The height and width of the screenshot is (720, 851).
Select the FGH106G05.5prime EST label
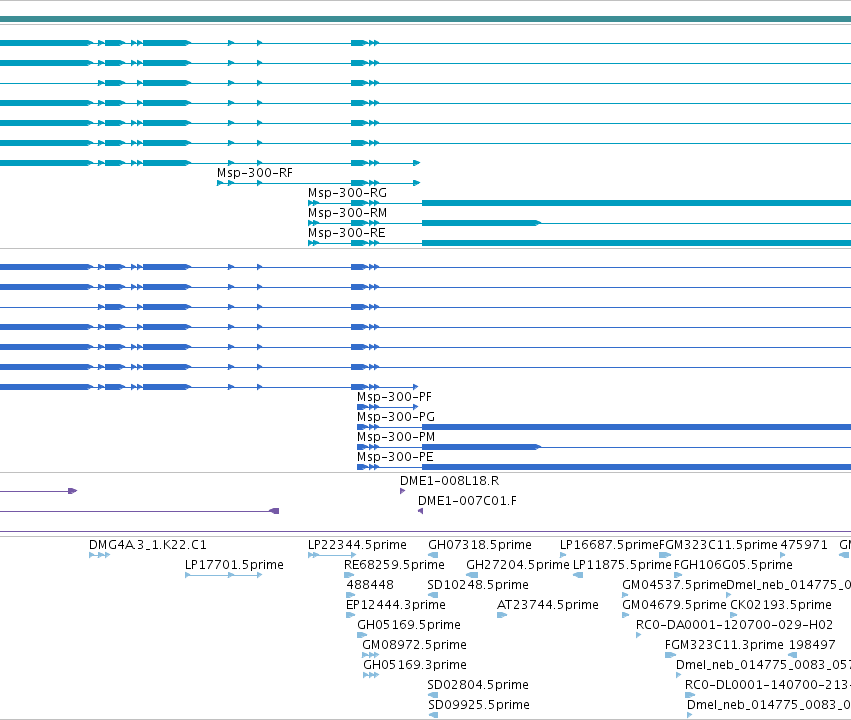pos(733,565)
